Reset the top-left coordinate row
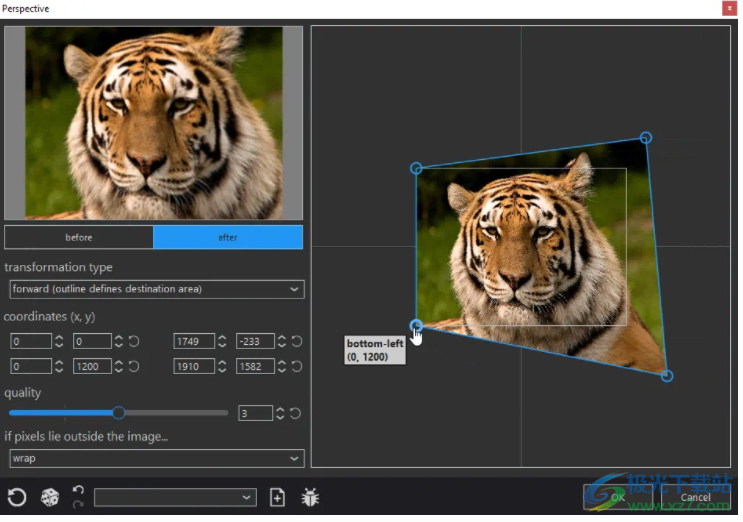Image resolution: width=743 pixels, height=522 pixels. pos(134,341)
